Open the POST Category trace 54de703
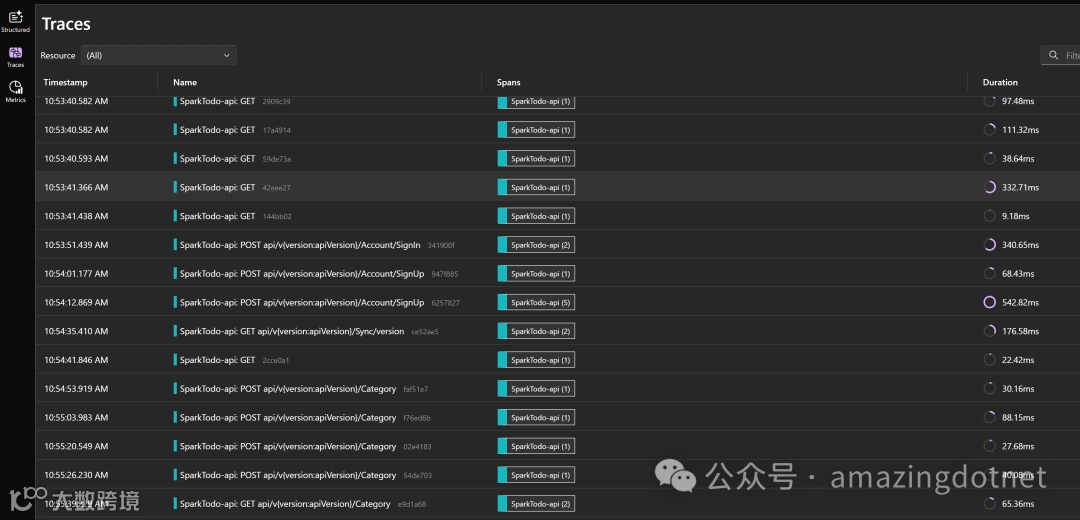The height and width of the screenshot is (520, 1080). (x=303, y=475)
